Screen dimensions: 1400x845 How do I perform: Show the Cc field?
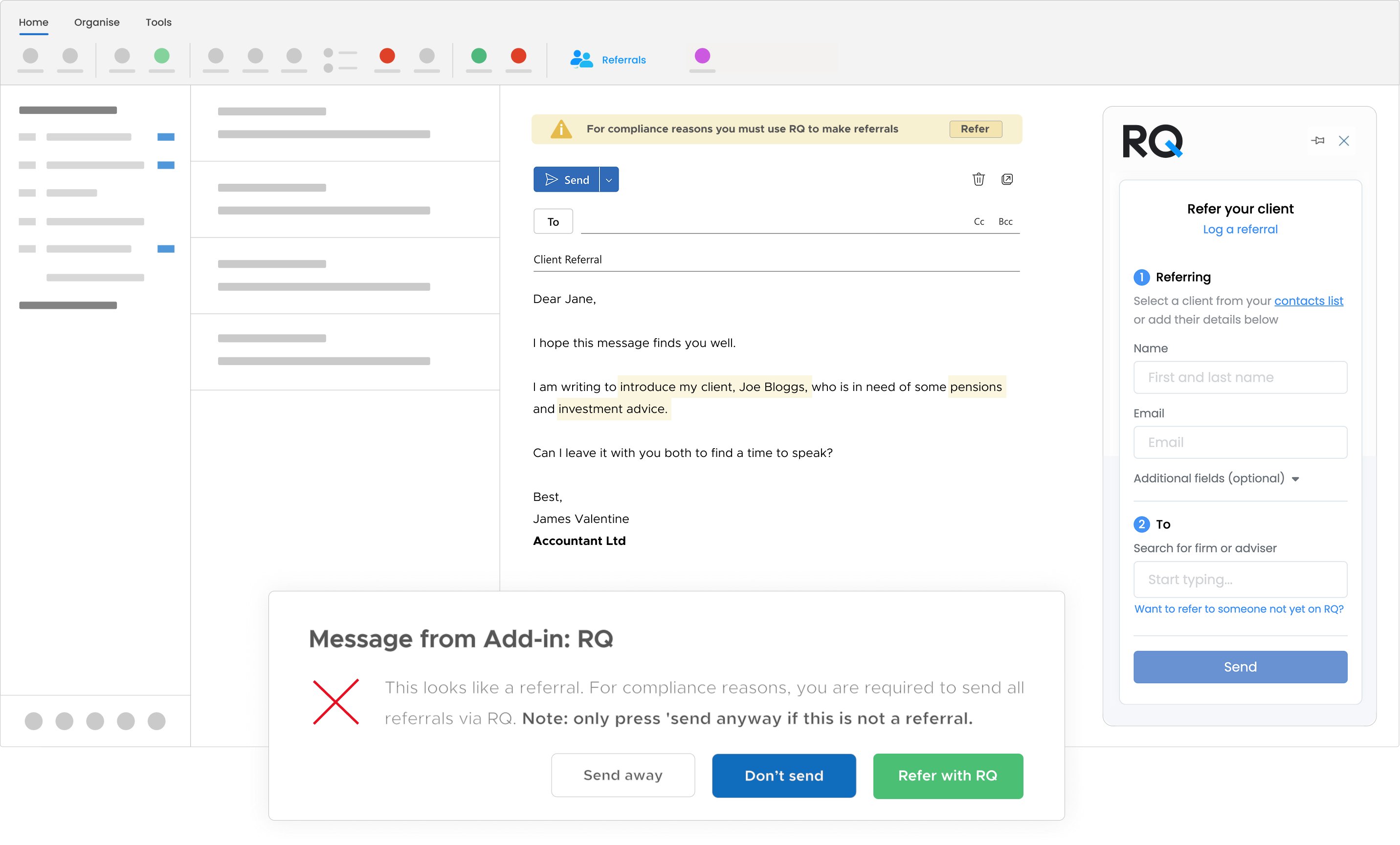pyautogui.click(x=978, y=221)
